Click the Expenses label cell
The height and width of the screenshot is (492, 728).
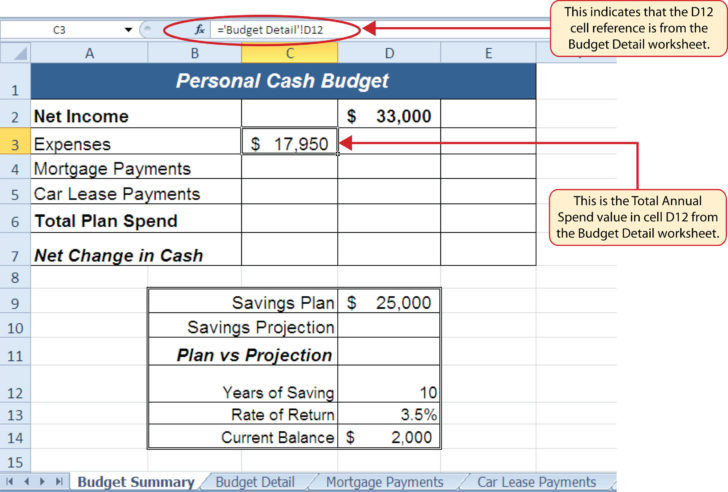pos(136,142)
